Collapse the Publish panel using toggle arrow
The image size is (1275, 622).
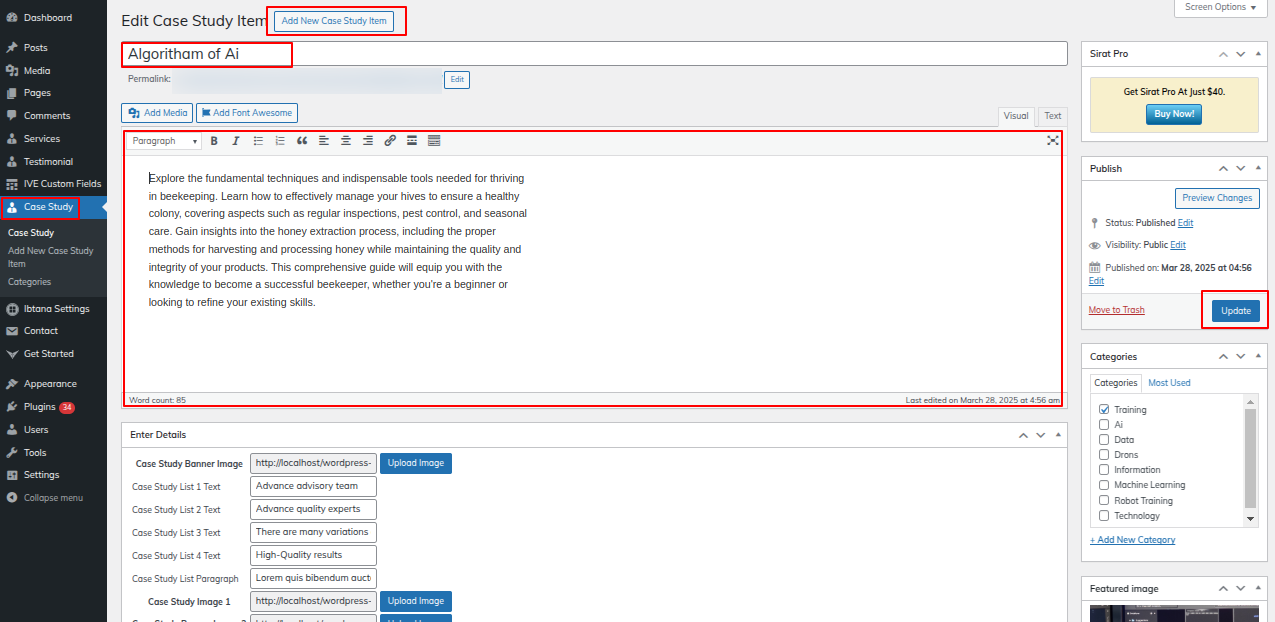1259,168
